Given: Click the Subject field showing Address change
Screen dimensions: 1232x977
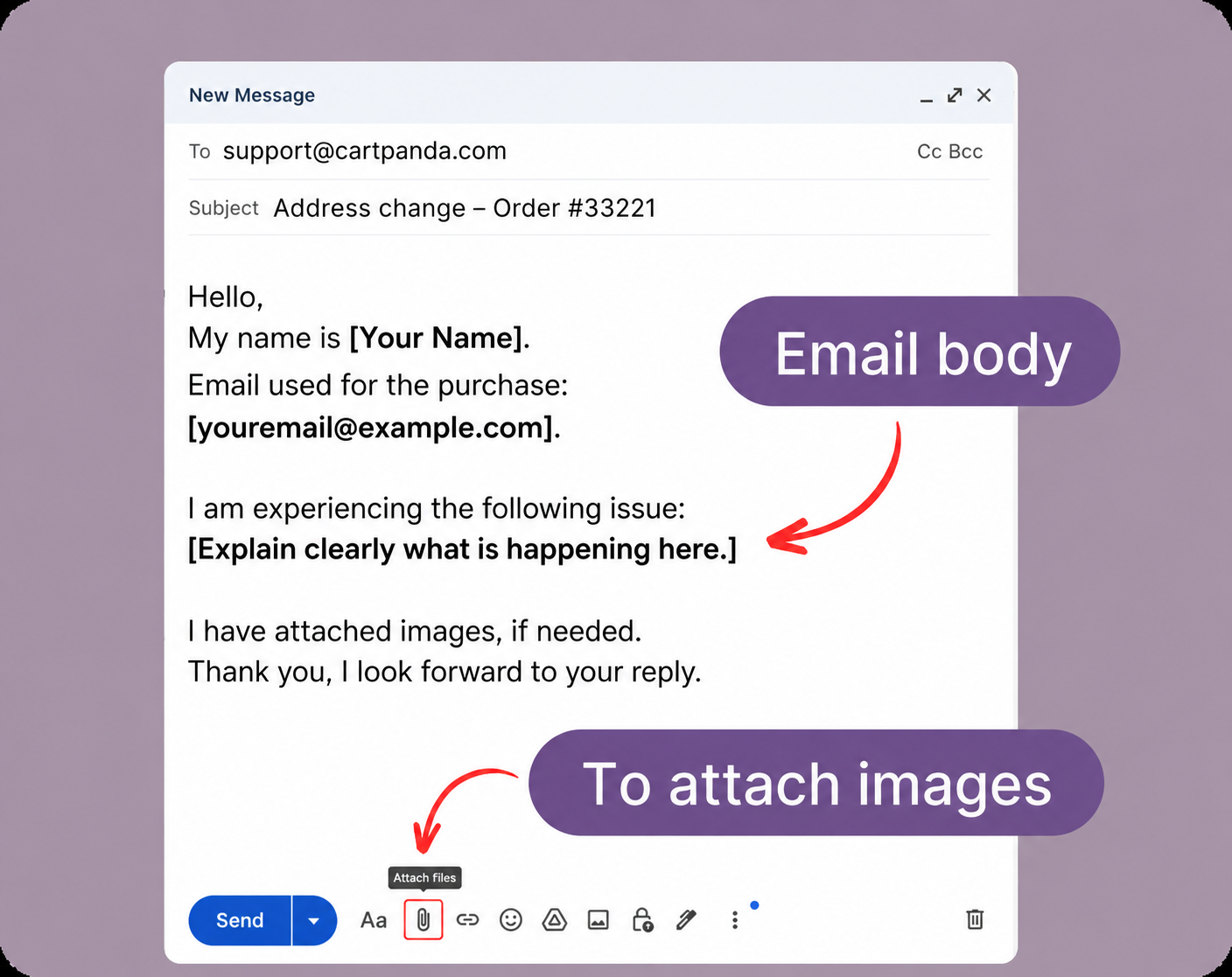Looking at the screenshot, I should click(589, 208).
